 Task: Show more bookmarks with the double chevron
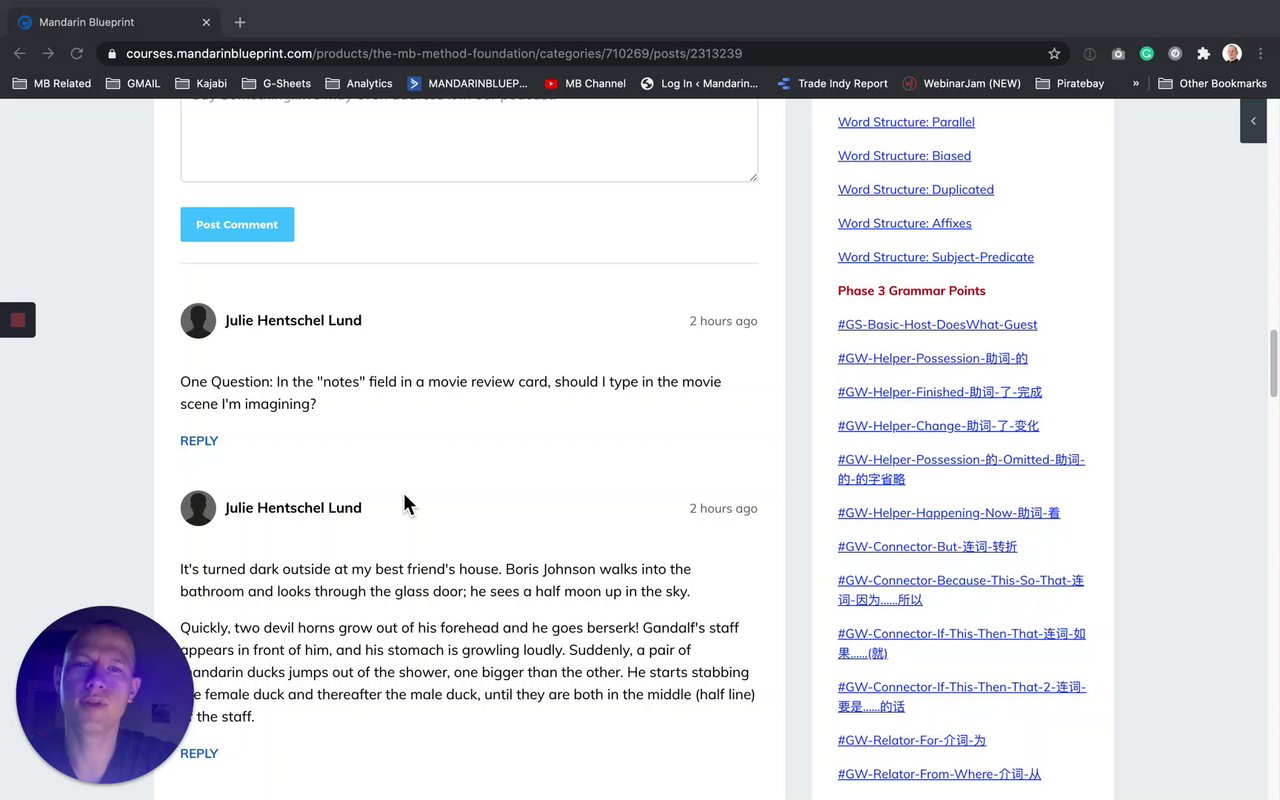point(1136,83)
